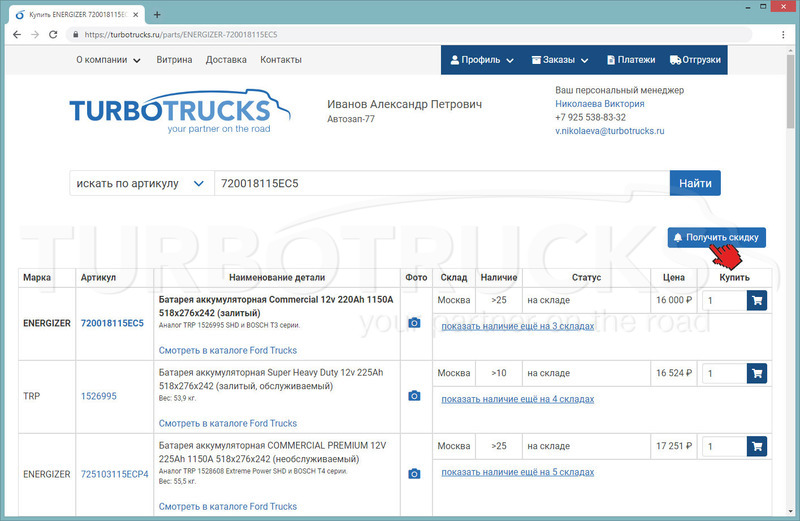Click quantity field for the 17 251 ₽ item

coord(724,446)
